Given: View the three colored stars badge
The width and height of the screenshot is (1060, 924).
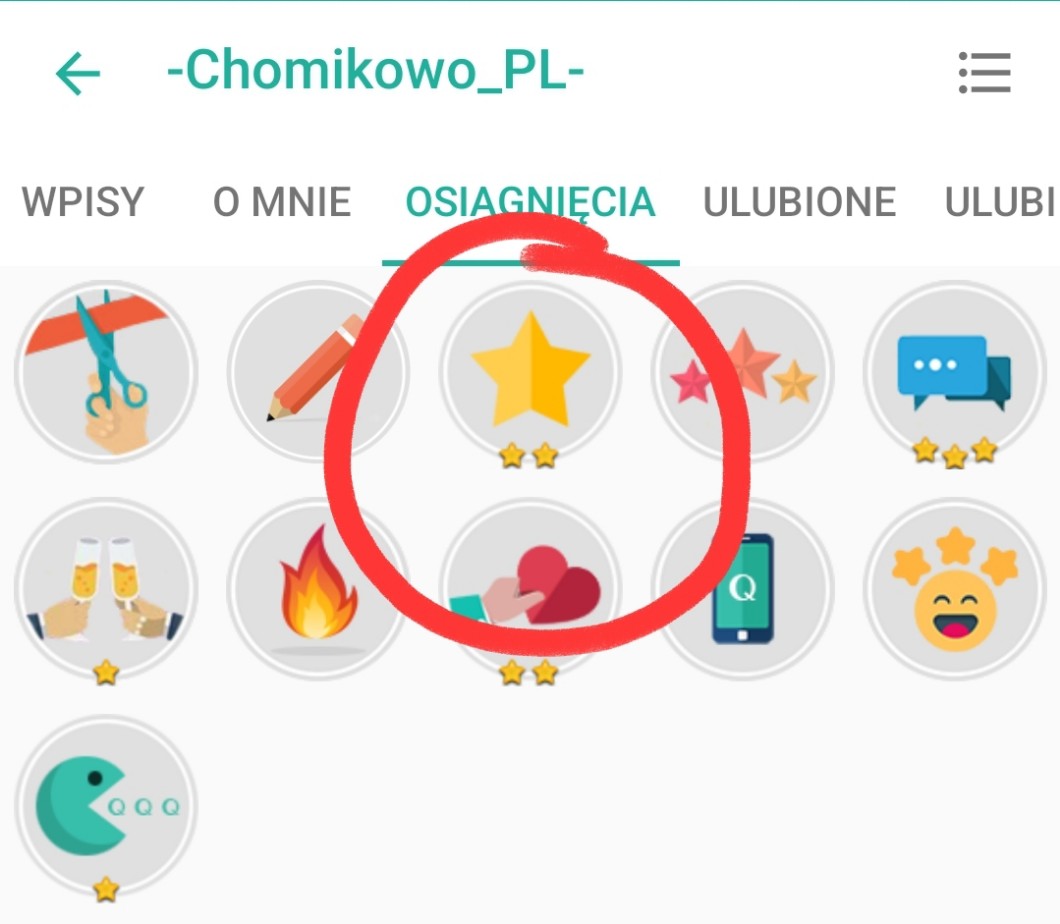Looking at the screenshot, I should pyautogui.click(x=742, y=372).
